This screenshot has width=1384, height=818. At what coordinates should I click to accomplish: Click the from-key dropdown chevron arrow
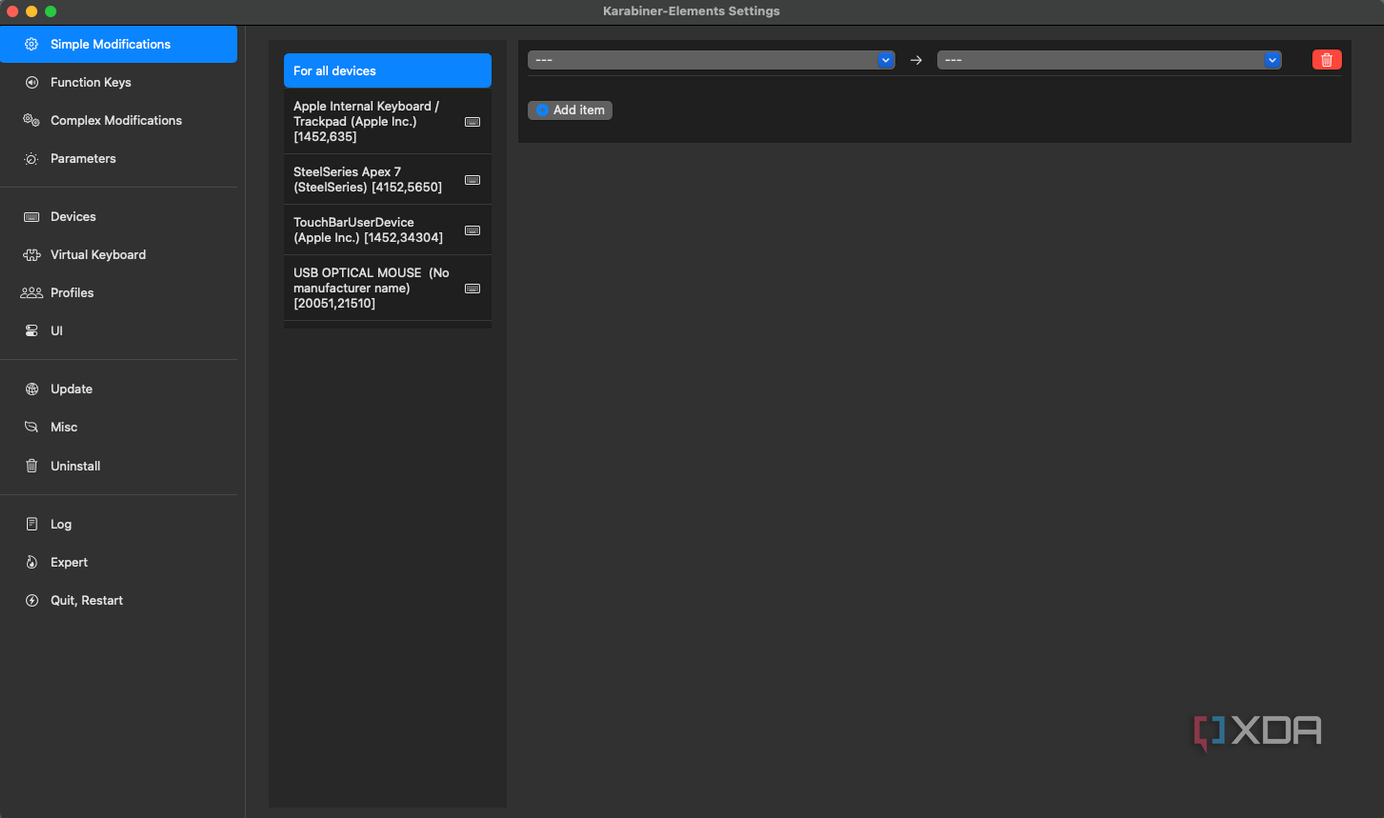(885, 60)
